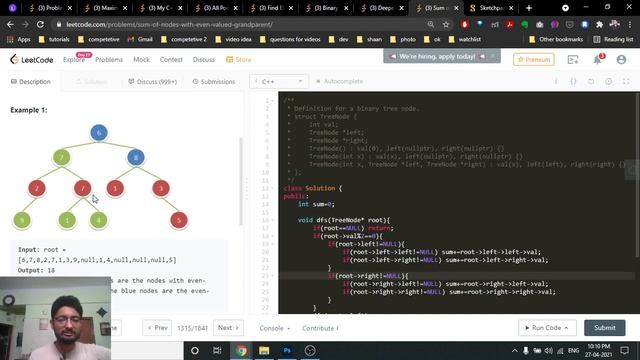The image size is (640, 360).
Task: Open a new browser tab
Action: [x=529, y=8]
